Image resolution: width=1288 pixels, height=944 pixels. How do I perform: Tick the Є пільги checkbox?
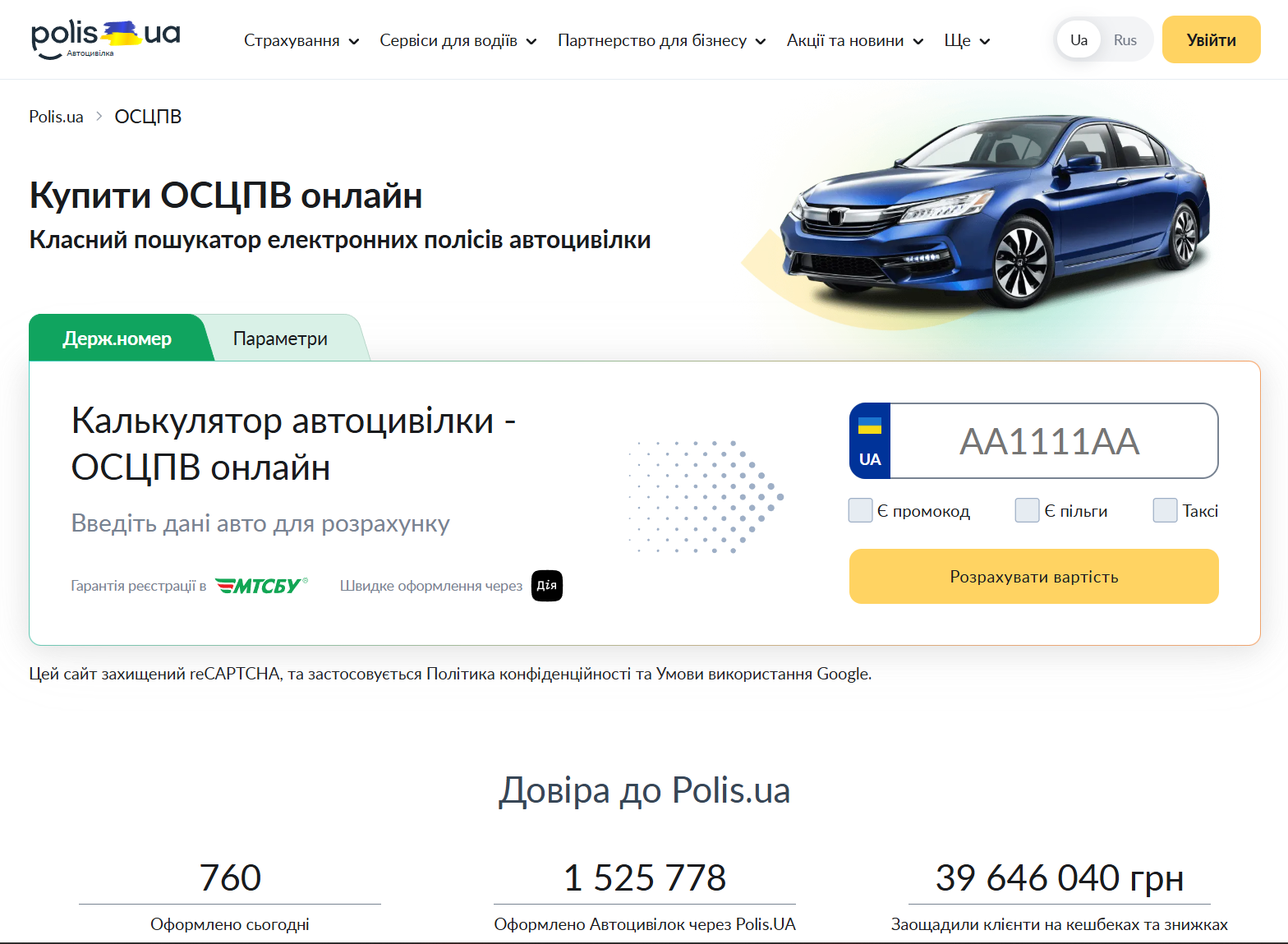coord(1028,510)
